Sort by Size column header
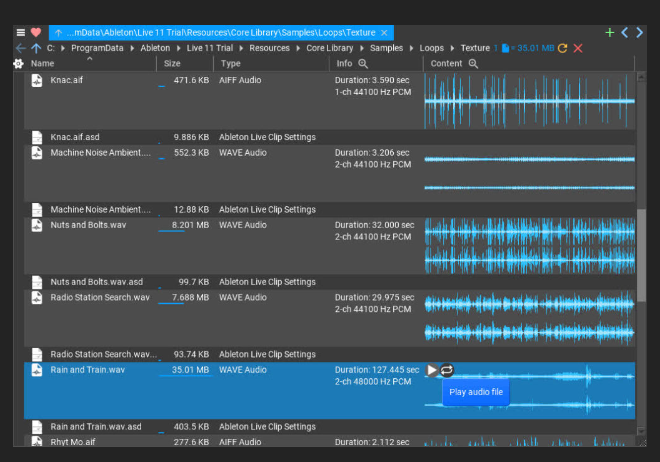Screen dimensions: 660x462 click(173, 64)
